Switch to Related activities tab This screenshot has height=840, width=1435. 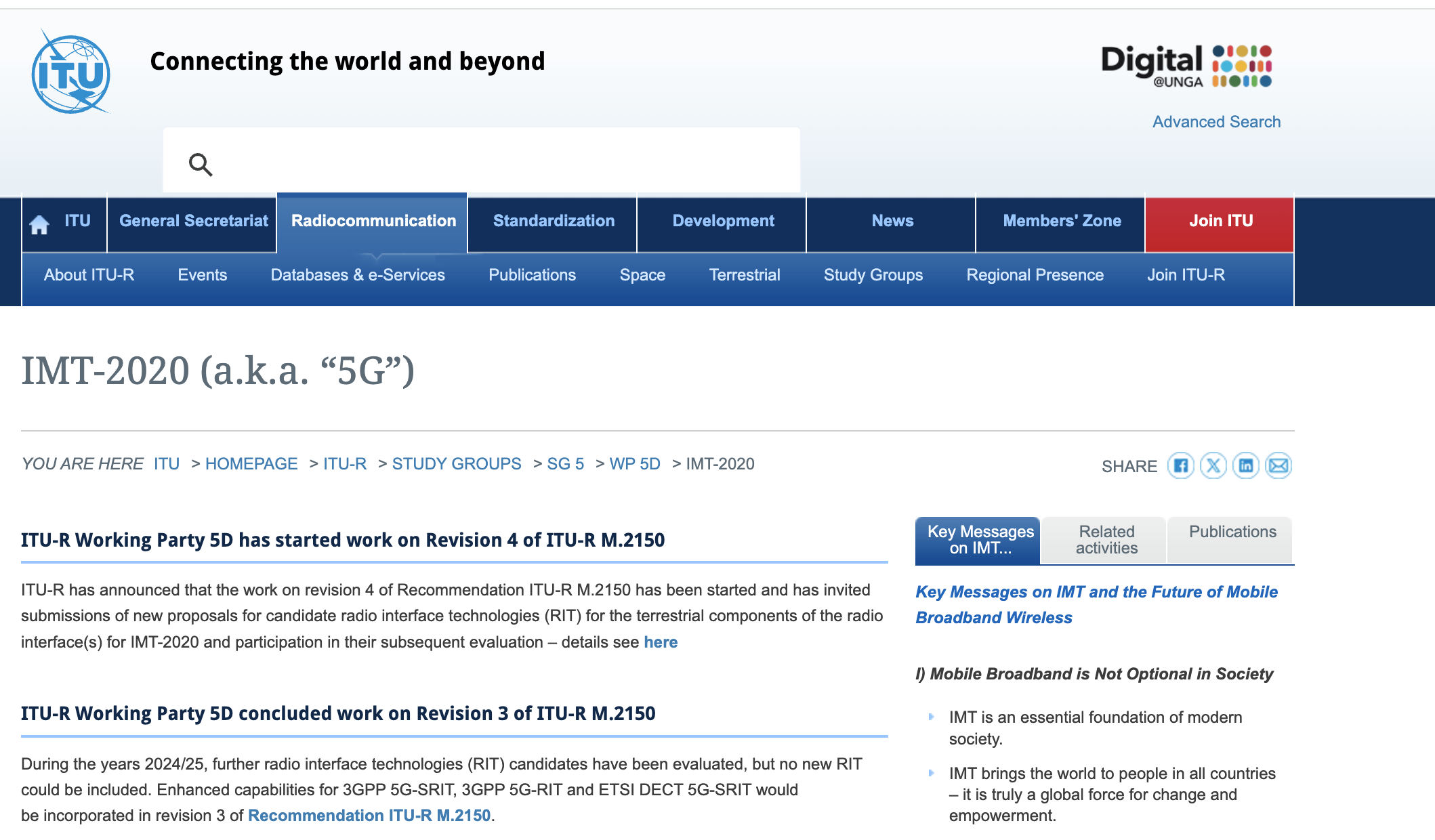(1104, 541)
